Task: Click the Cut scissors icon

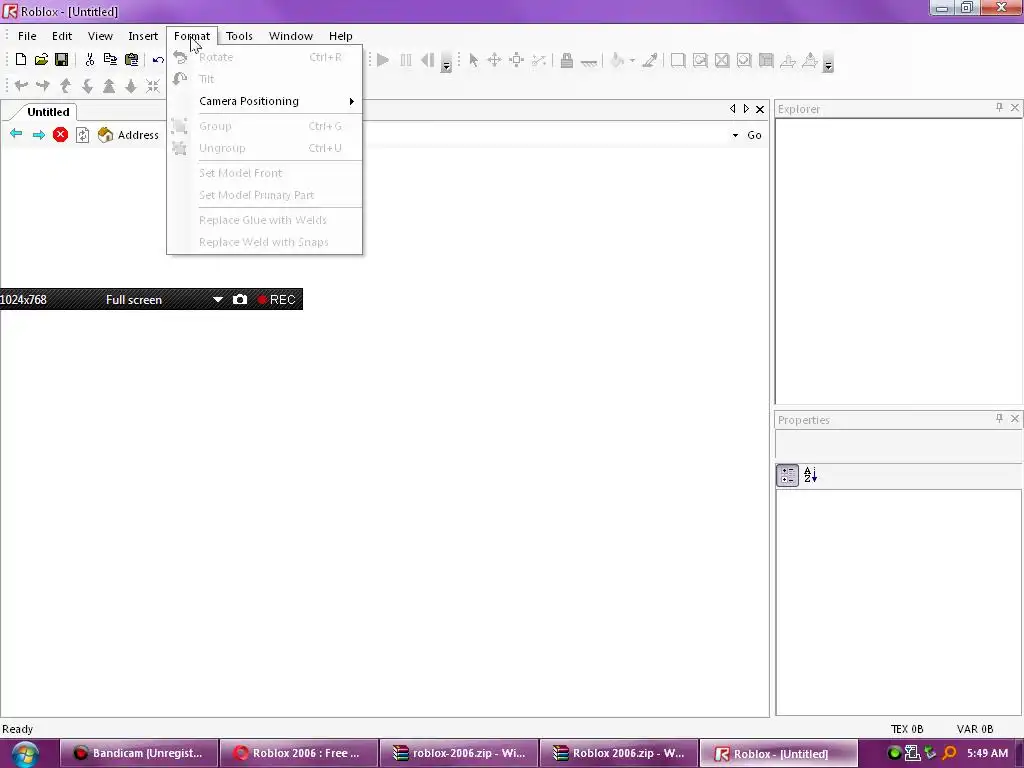Action: tap(89, 60)
